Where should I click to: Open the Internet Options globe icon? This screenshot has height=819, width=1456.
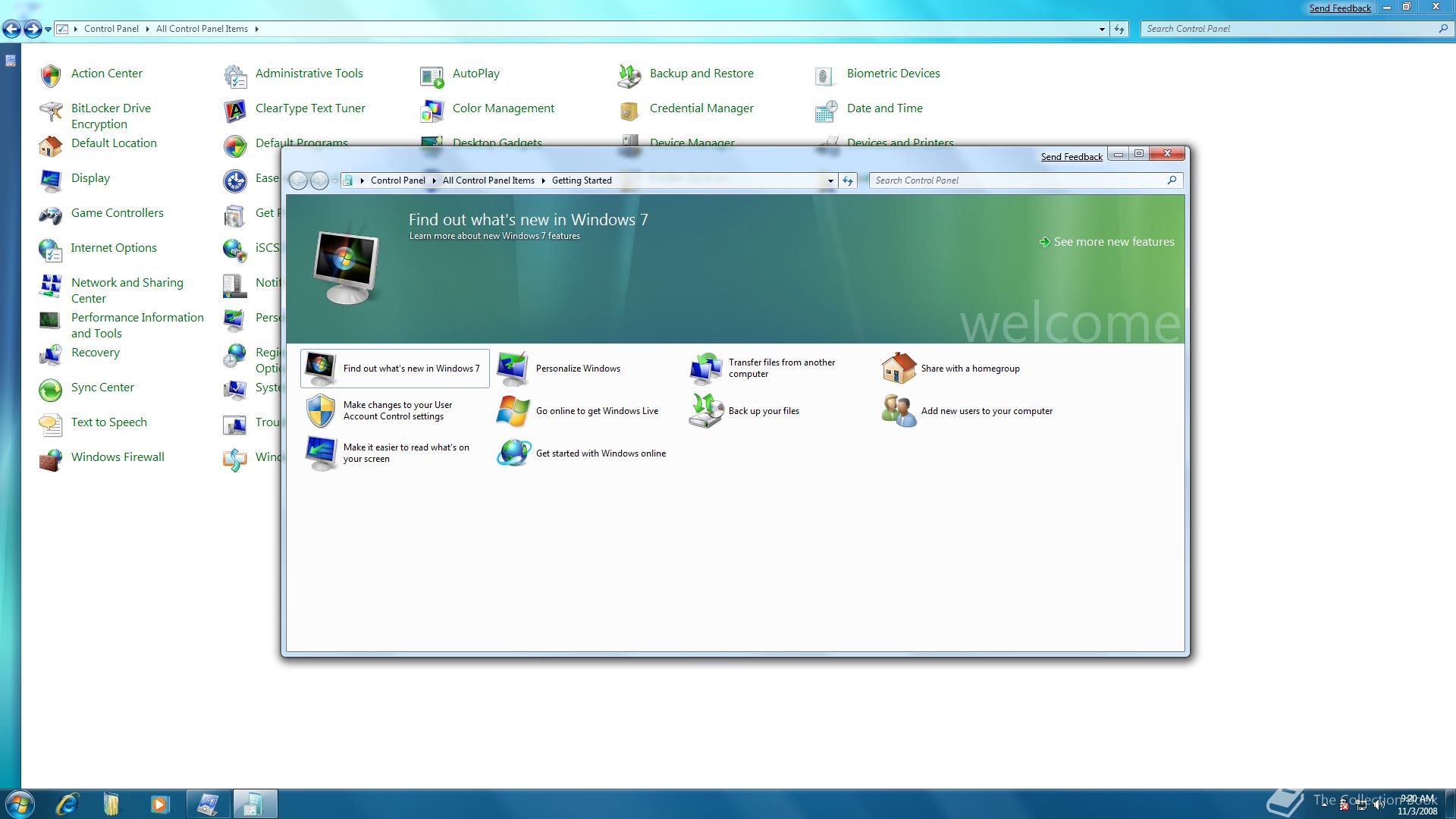51,250
